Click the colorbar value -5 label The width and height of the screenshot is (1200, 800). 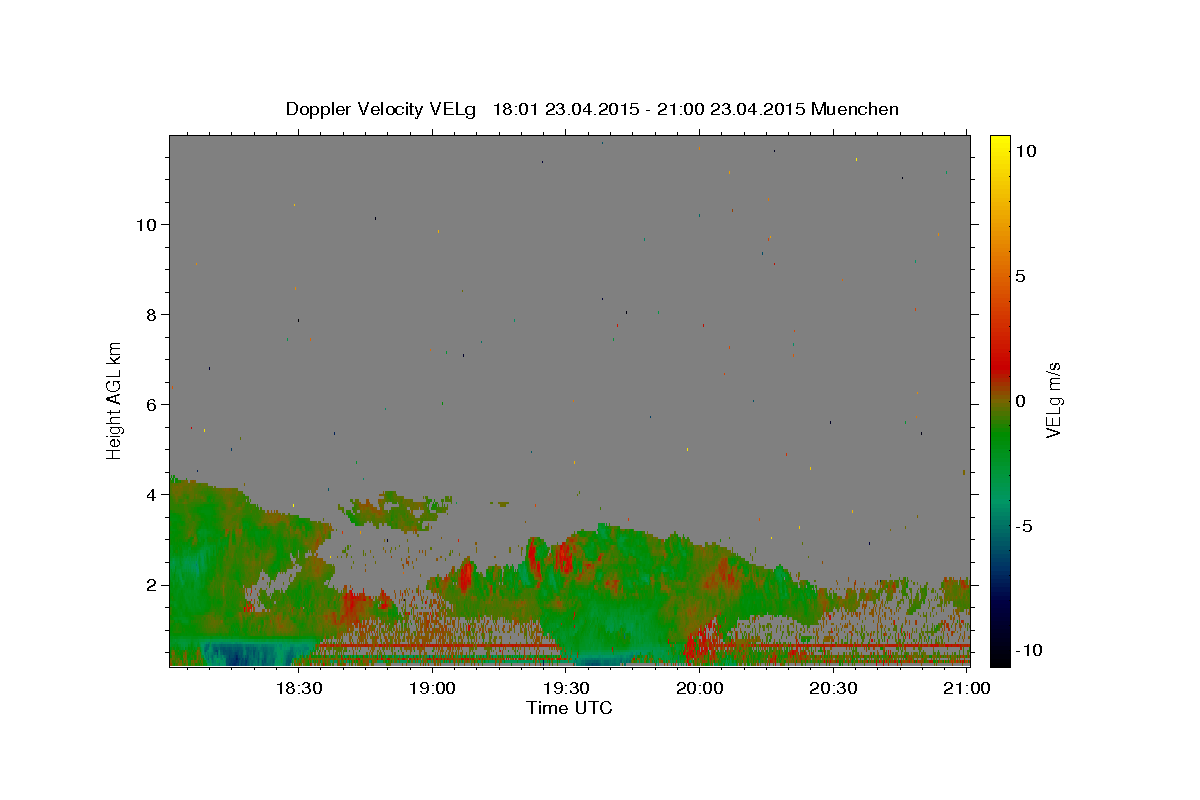[1025, 526]
